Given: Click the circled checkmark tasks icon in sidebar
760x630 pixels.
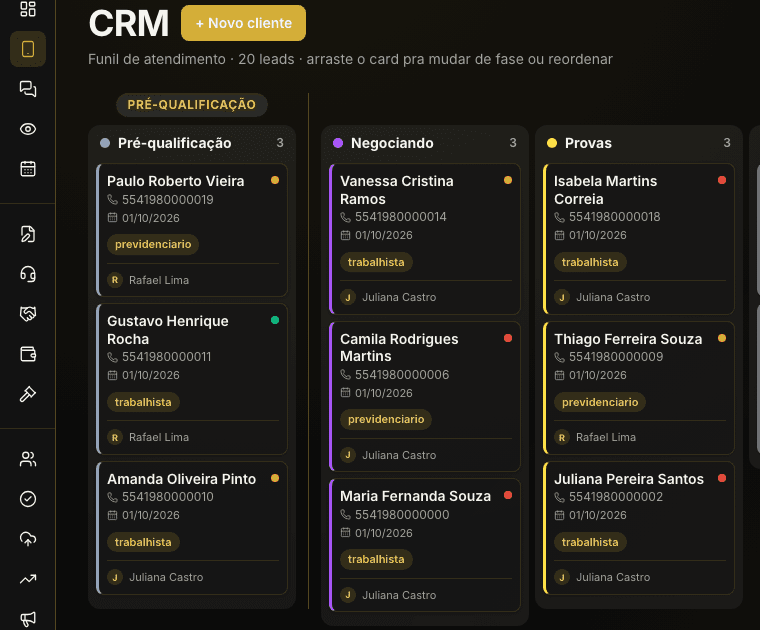Looking at the screenshot, I should [28, 499].
